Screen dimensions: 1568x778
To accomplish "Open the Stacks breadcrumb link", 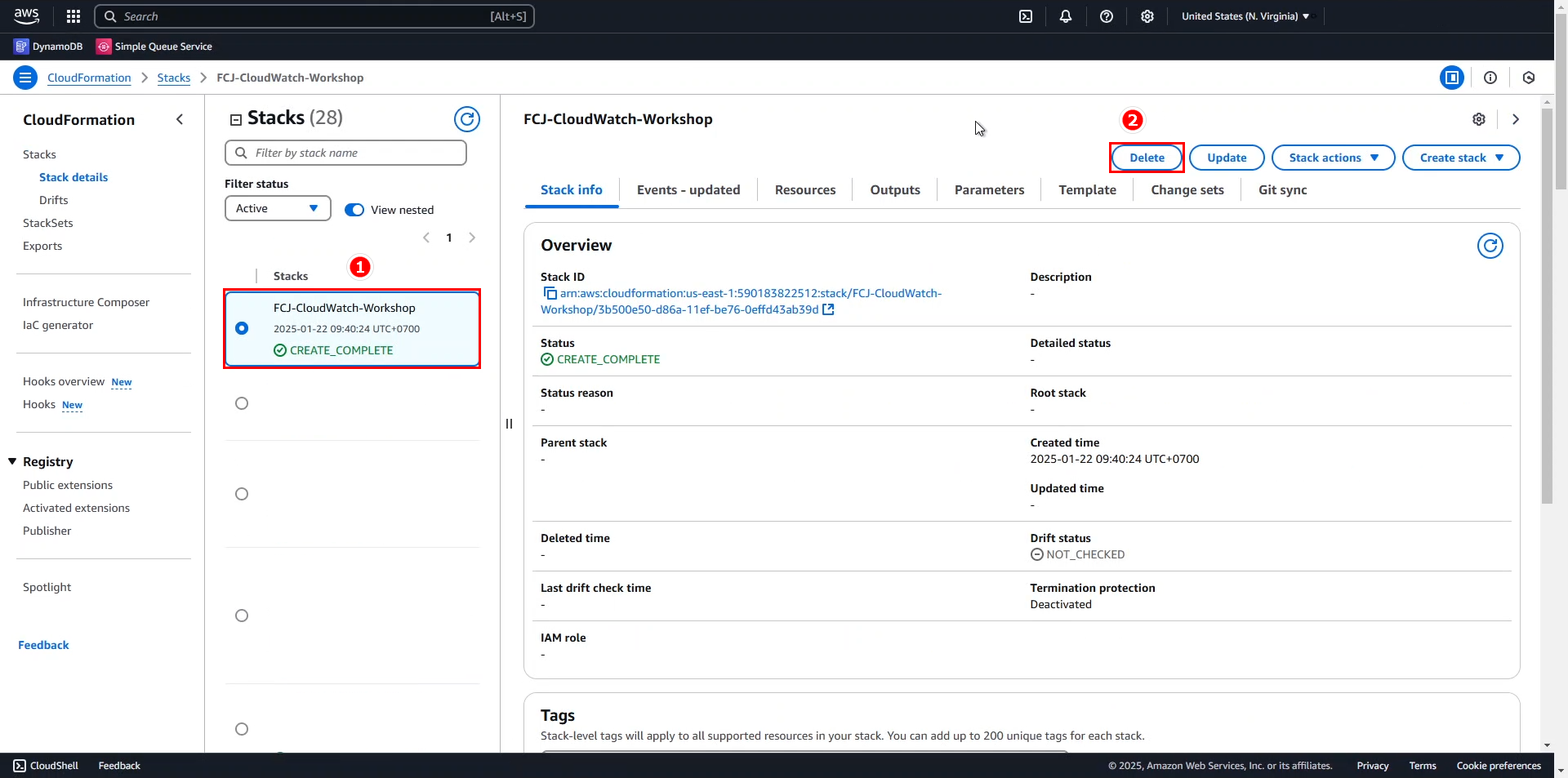I will tap(174, 78).
